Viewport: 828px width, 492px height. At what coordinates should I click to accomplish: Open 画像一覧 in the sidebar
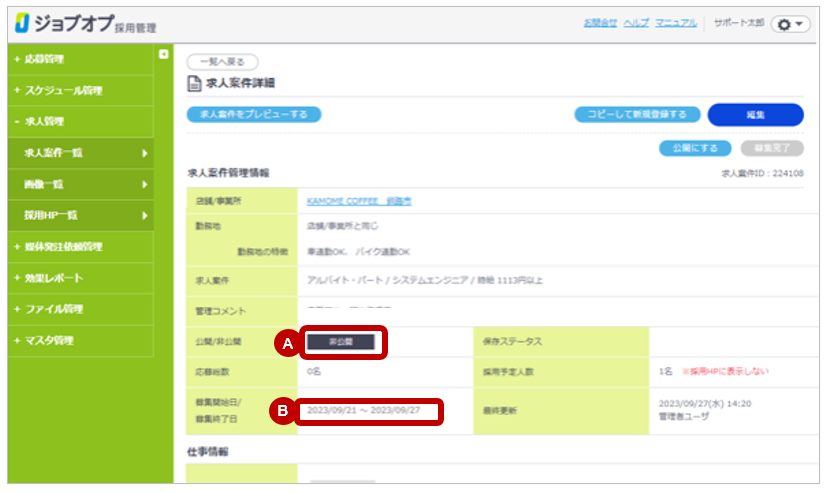tap(81, 184)
